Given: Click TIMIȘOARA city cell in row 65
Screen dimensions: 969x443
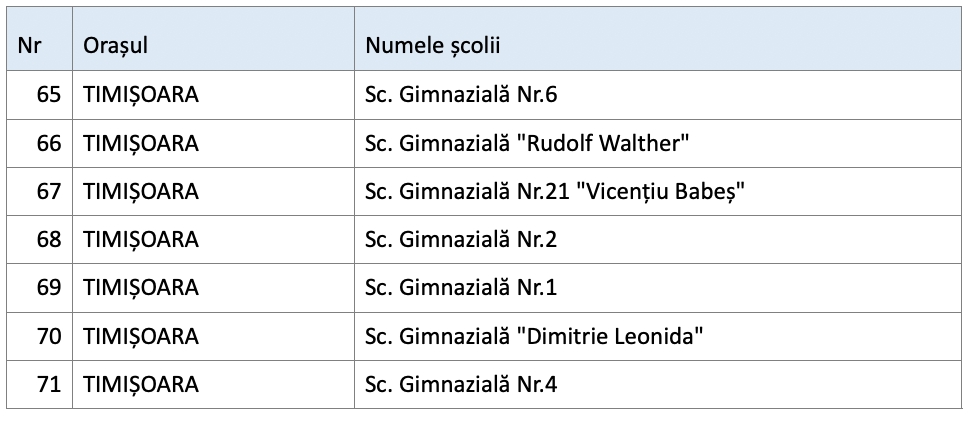Looking at the screenshot, I should point(141,95).
